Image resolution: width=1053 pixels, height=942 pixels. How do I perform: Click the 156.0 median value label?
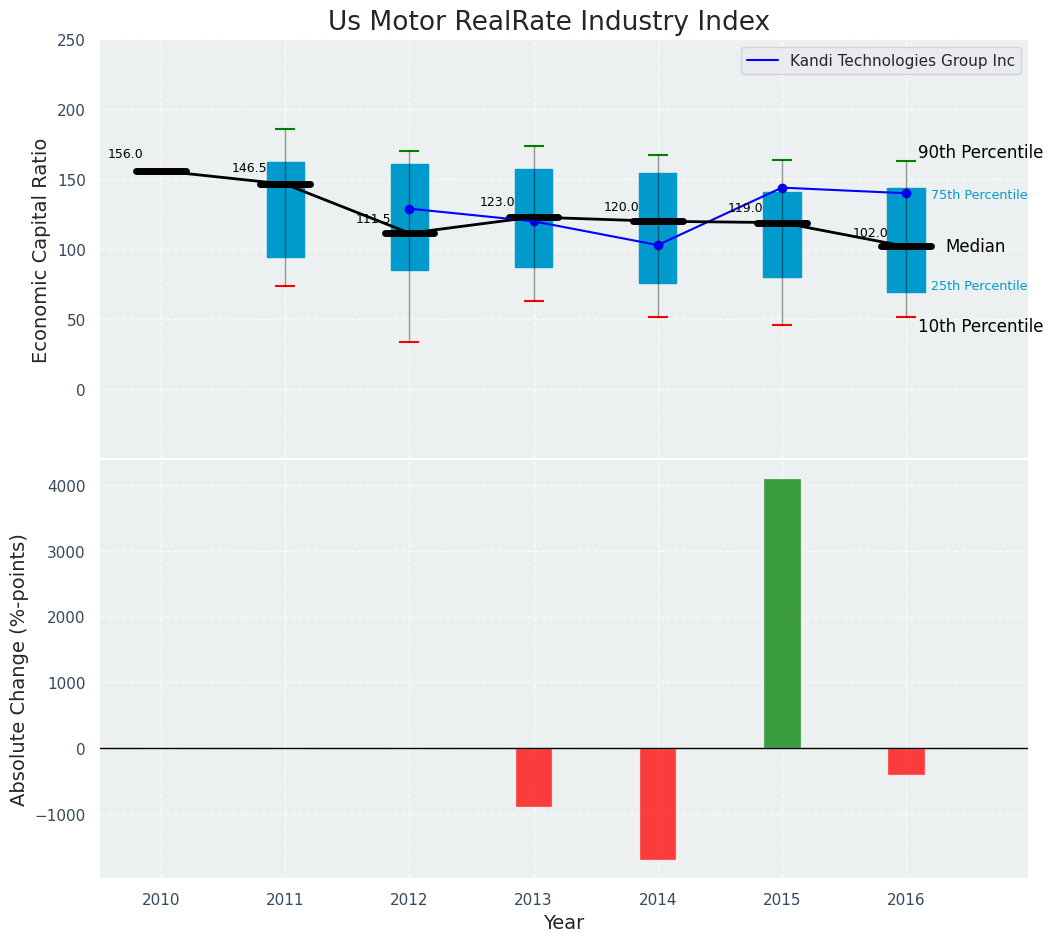[125, 154]
